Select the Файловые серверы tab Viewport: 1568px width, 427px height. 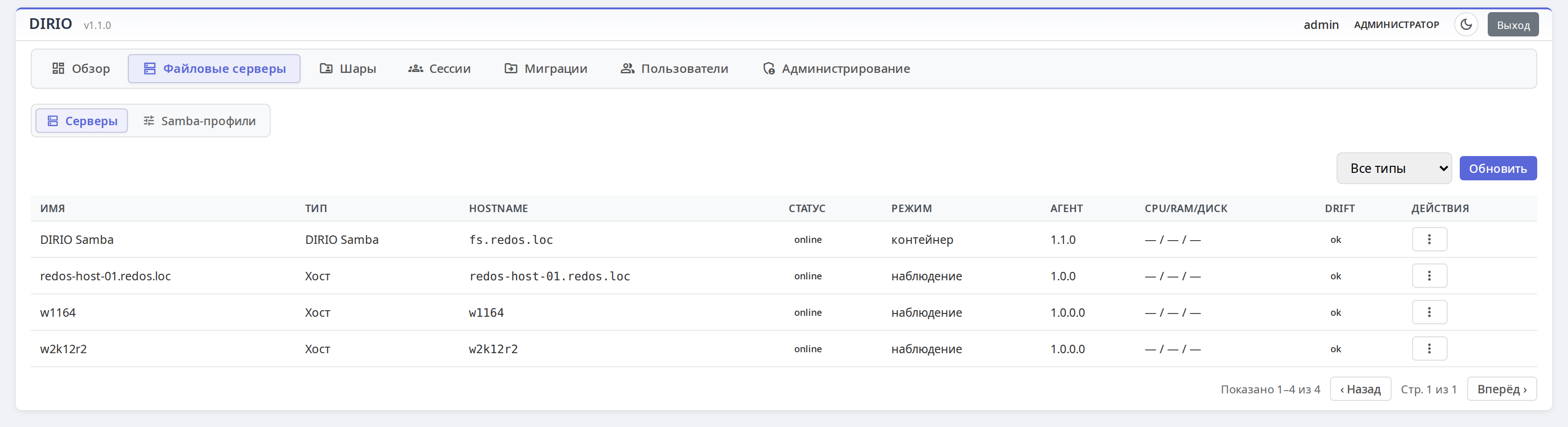pyautogui.click(x=214, y=68)
